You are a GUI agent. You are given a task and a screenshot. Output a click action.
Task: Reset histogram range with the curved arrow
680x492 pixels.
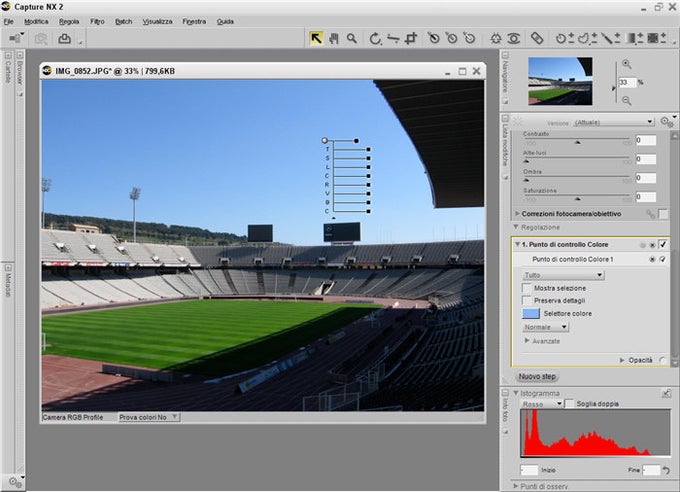(x=666, y=470)
